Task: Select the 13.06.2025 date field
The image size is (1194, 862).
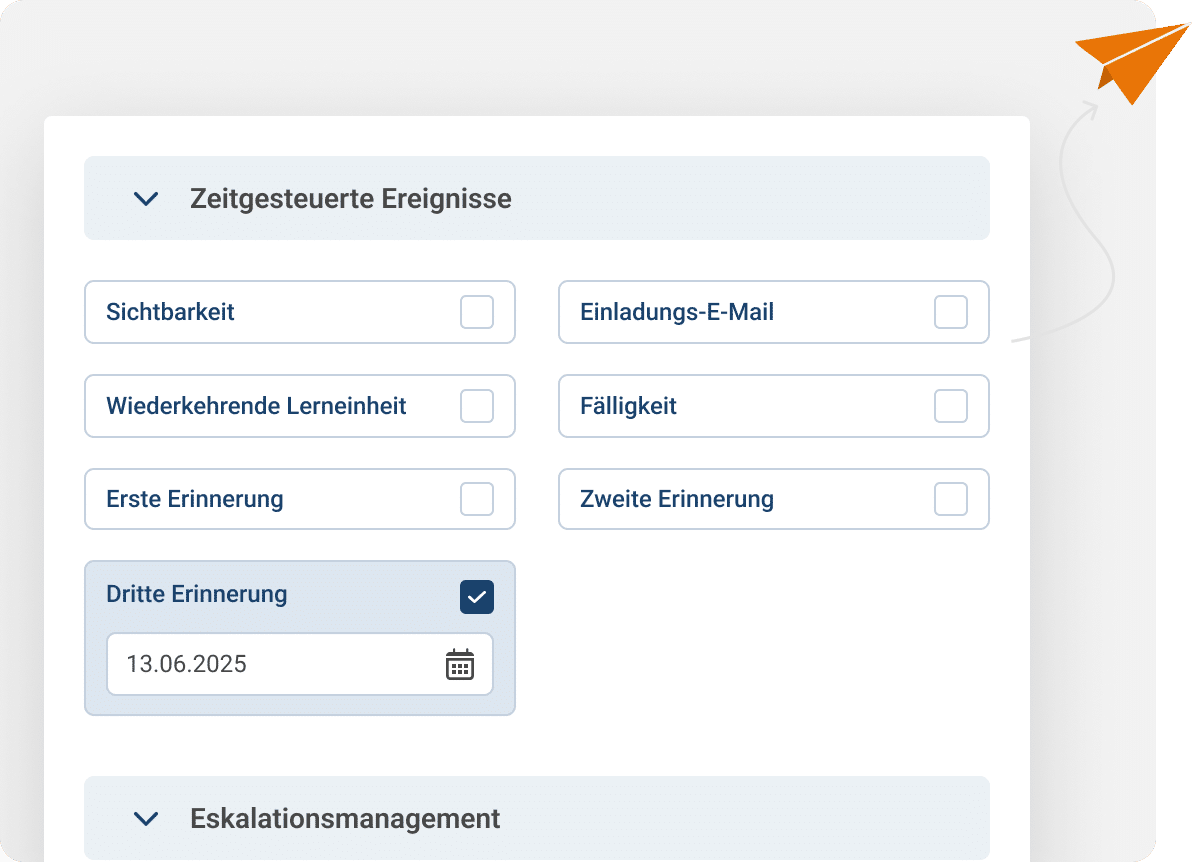Action: click(300, 664)
